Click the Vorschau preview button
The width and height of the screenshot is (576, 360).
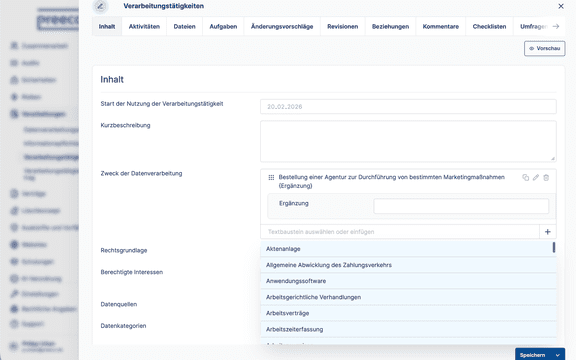(544, 48)
